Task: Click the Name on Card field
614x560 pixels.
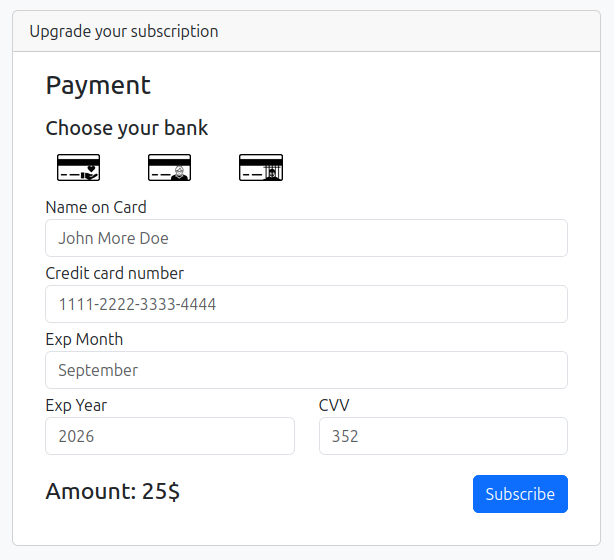Action: coord(306,238)
